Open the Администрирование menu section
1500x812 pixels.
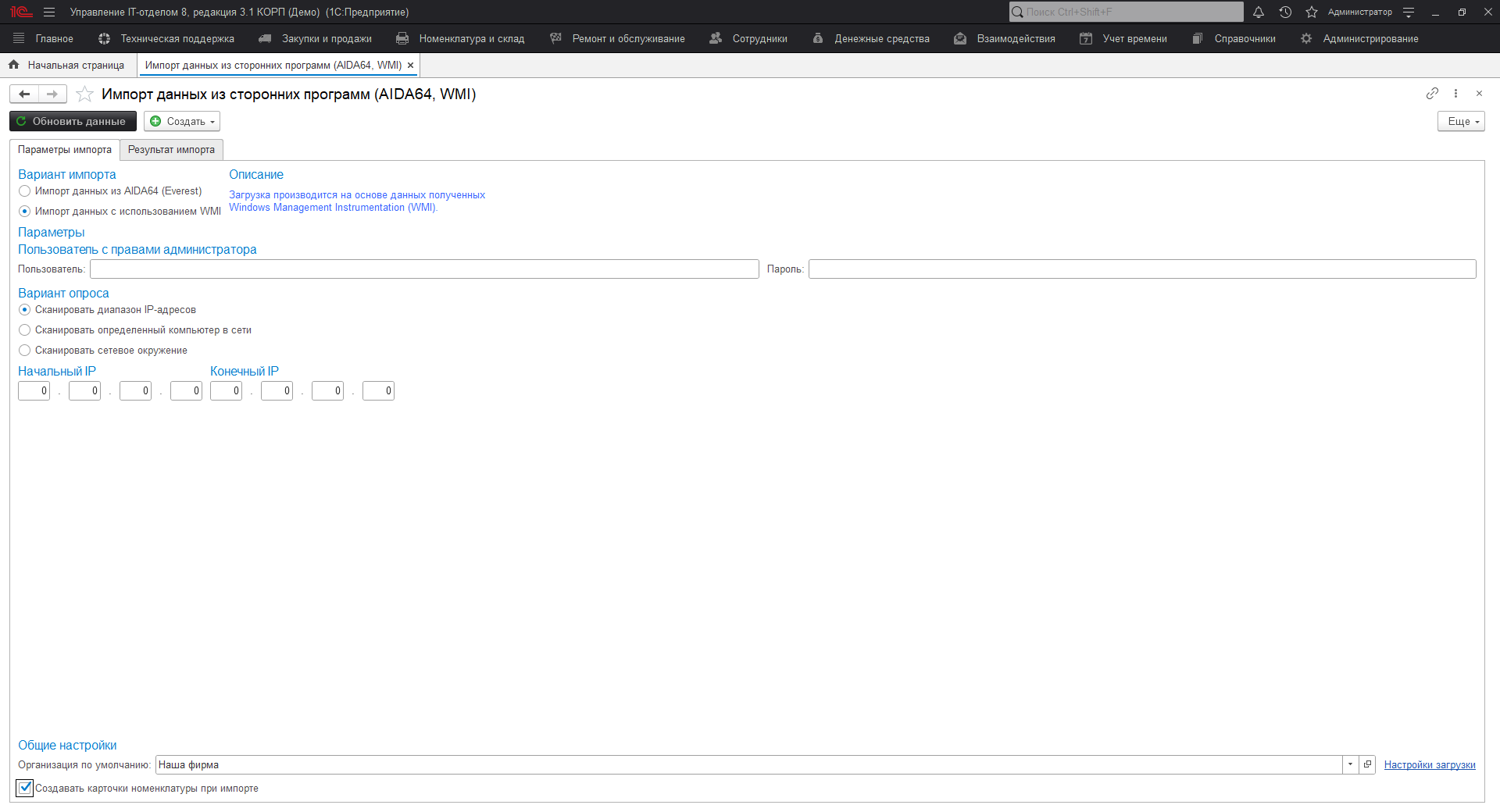[1370, 39]
